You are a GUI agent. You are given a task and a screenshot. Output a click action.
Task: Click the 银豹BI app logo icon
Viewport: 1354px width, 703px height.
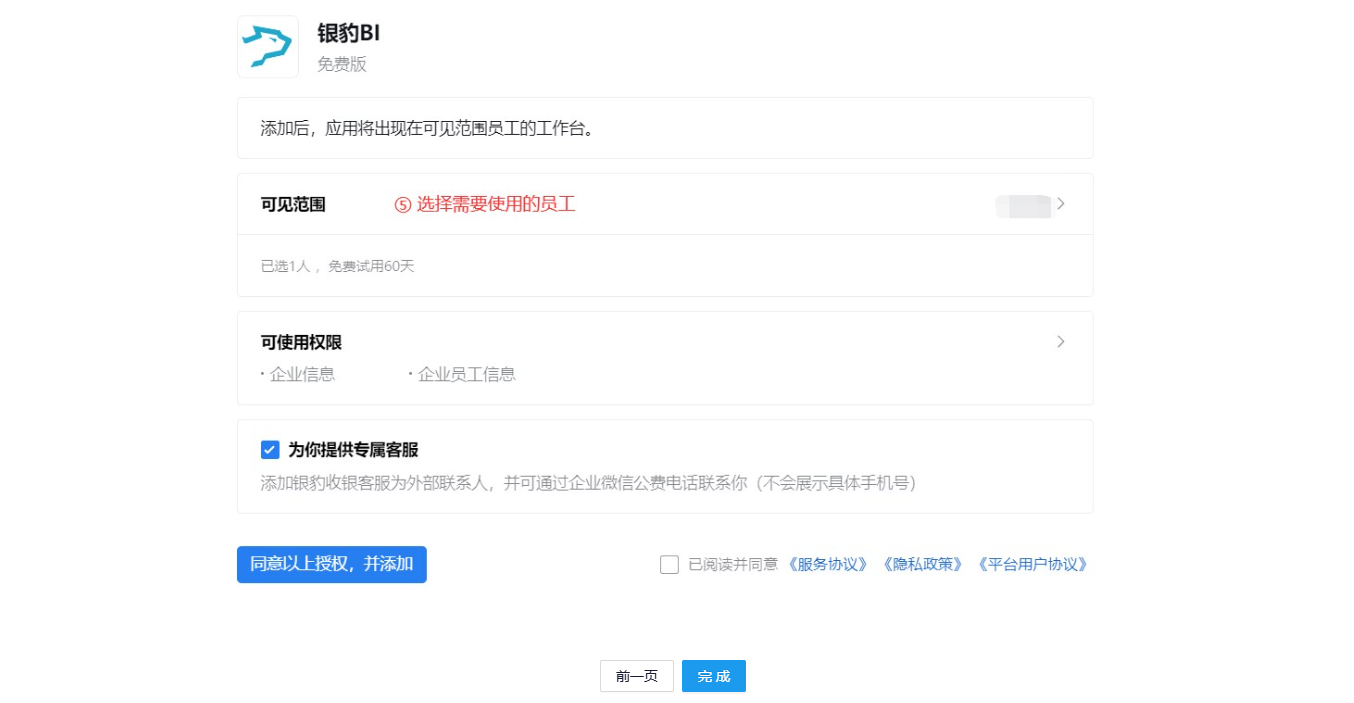click(x=267, y=46)
